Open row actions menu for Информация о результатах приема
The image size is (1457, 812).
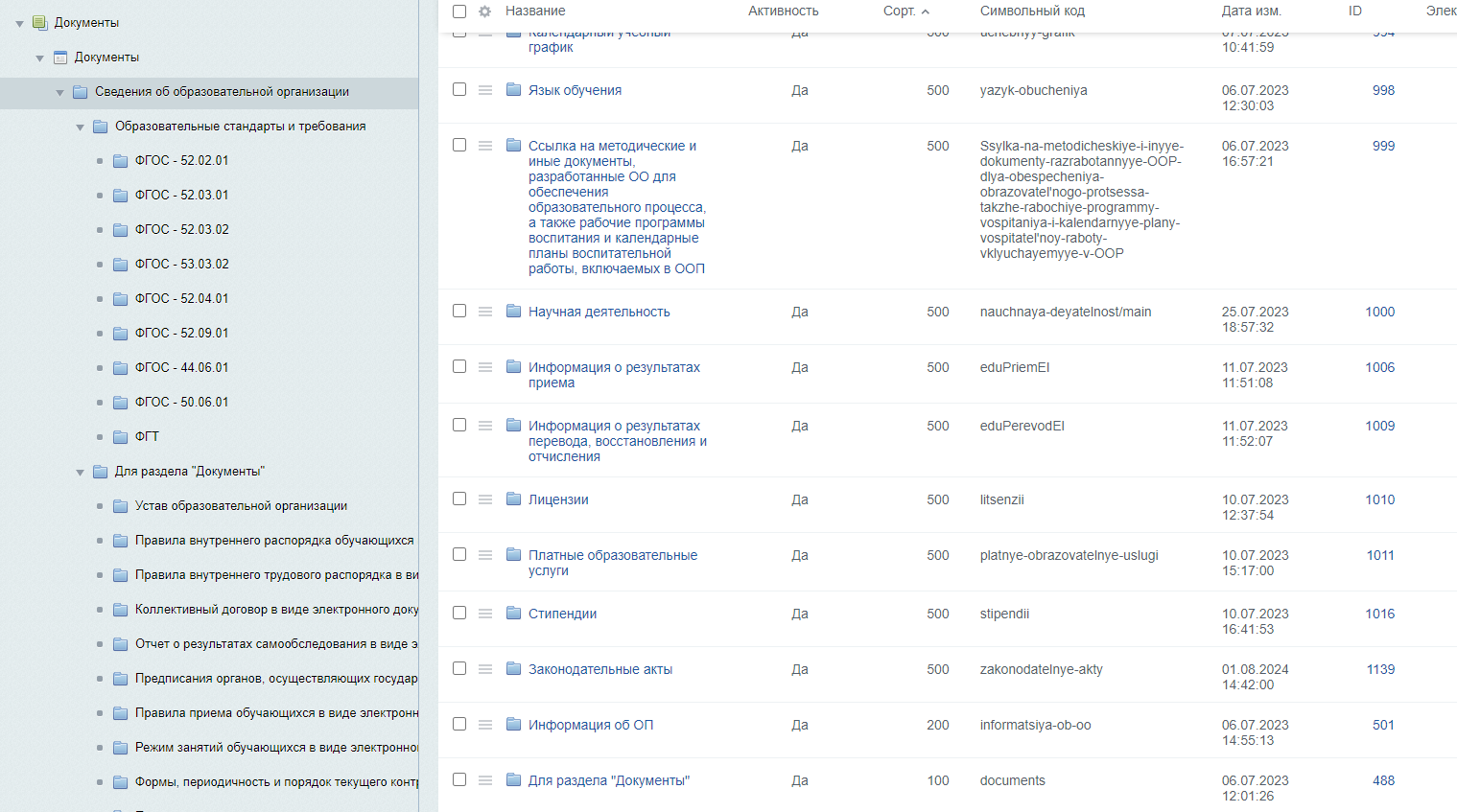point(485,367)
